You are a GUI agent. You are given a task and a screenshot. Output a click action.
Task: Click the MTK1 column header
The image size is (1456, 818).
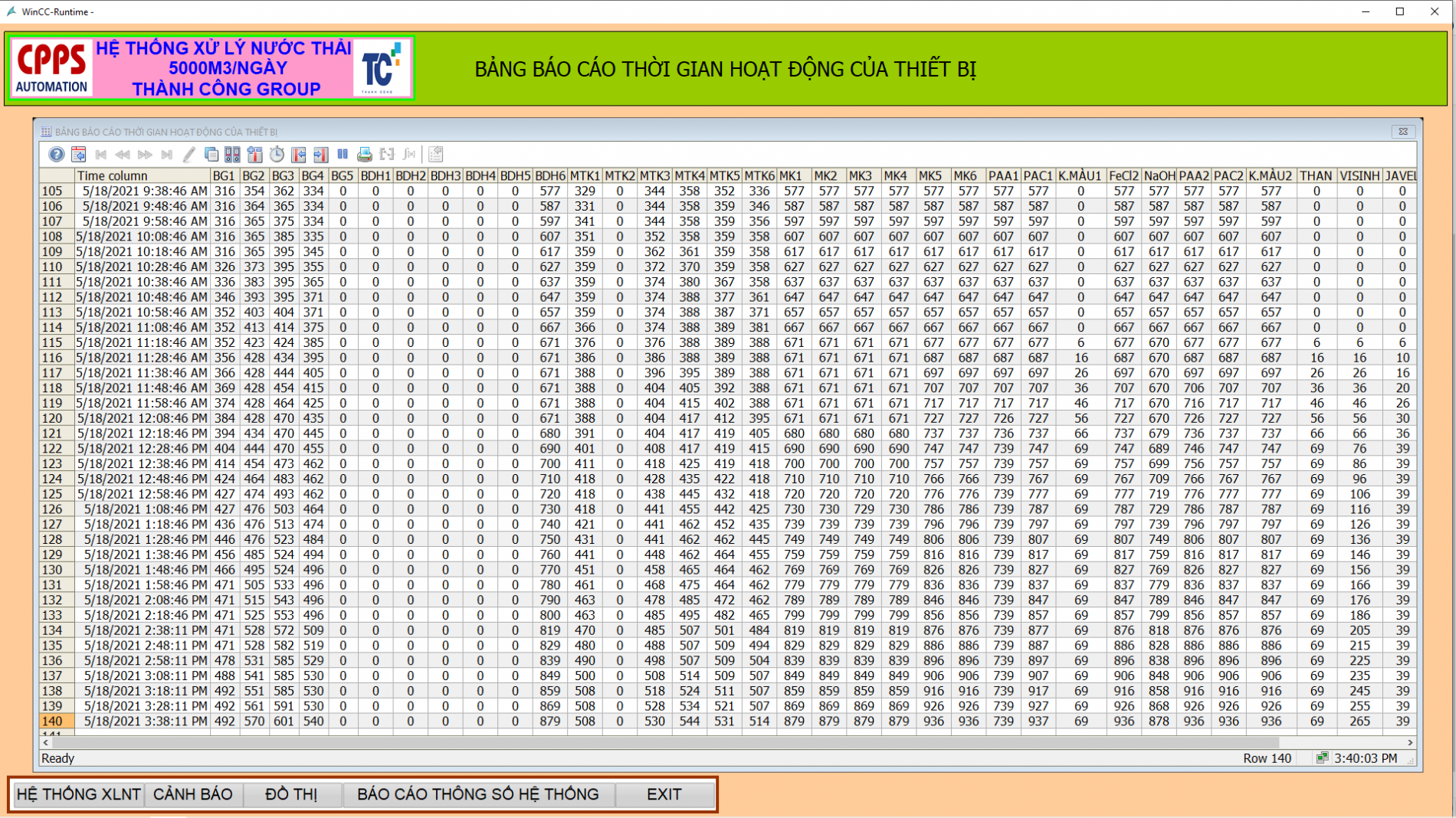pos(585,175)
